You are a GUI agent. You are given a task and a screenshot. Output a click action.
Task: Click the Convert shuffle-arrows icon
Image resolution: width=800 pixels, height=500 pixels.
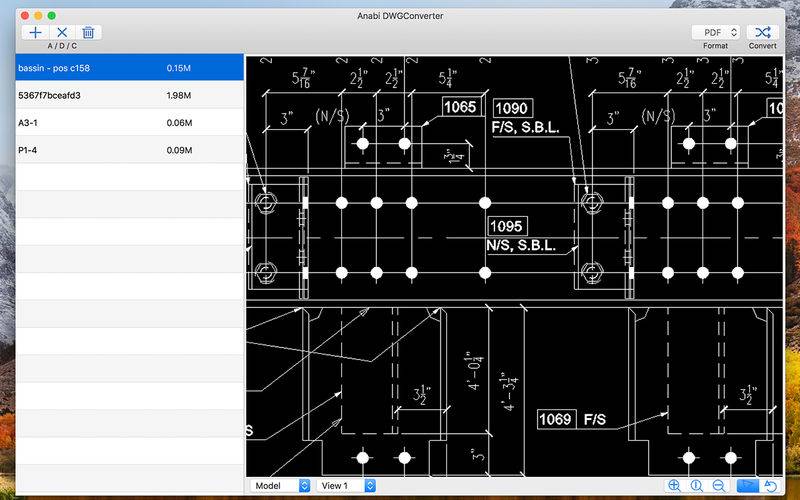coord(763,32)
